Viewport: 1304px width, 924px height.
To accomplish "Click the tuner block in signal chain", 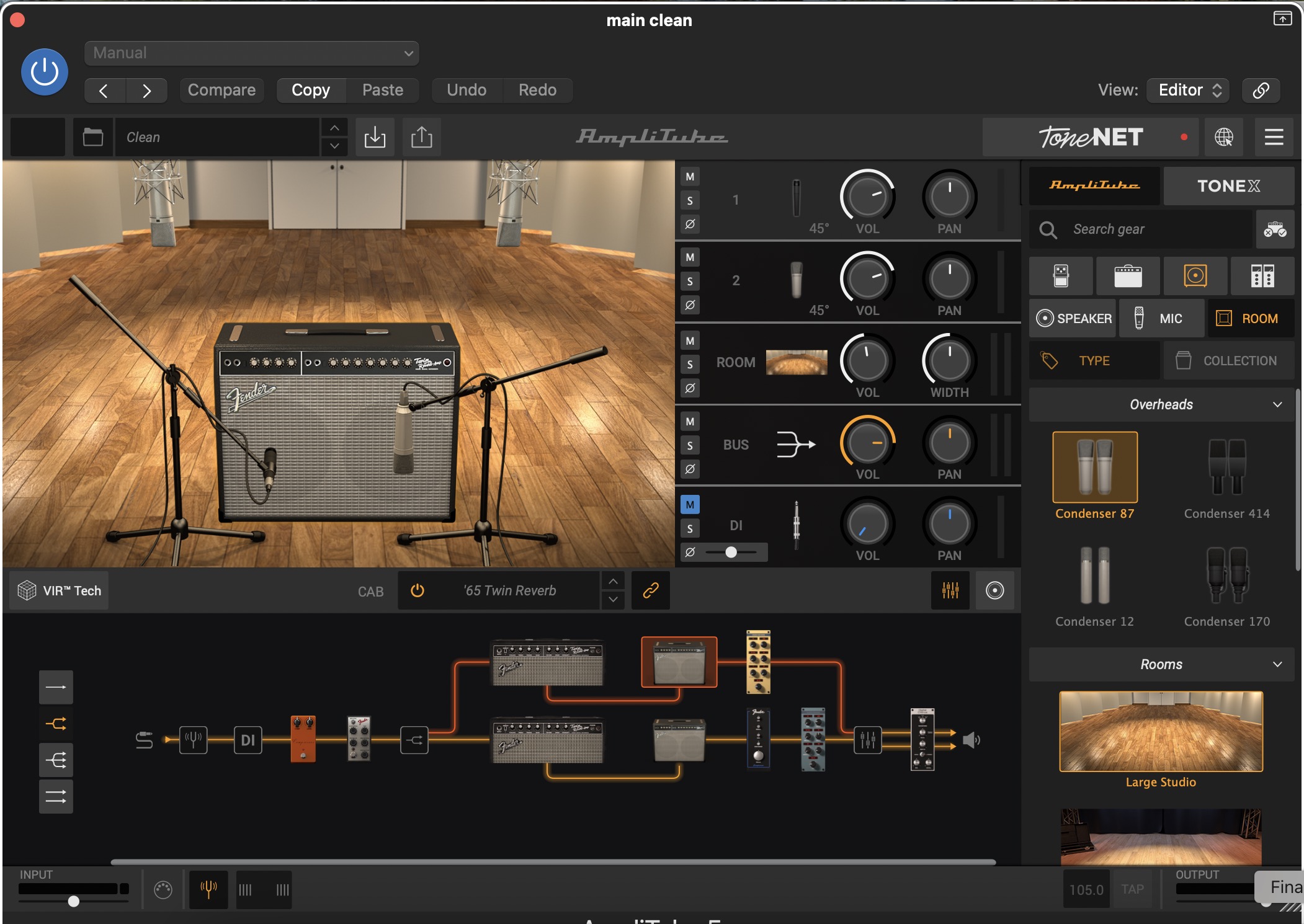I will tap(194, 740).
